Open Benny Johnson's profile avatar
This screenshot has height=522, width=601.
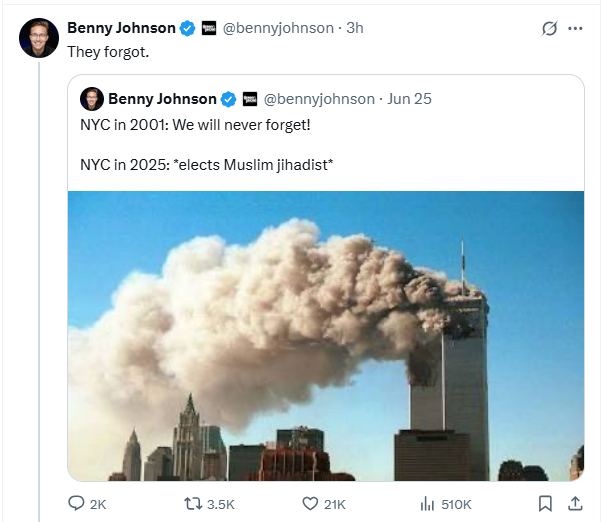pyautogui.click(x=38, y=37)
